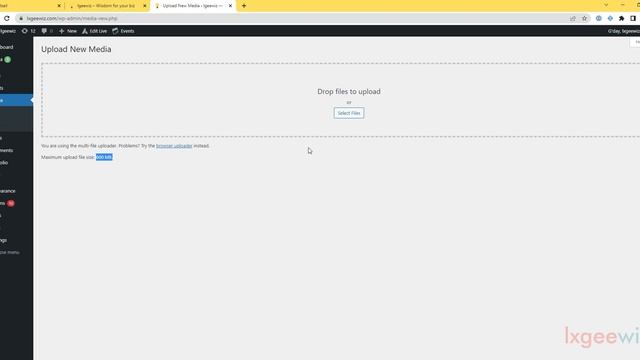640x360 pixels.
Task: Click the Upload New Media heading
Action: click(x=76, y=49)
